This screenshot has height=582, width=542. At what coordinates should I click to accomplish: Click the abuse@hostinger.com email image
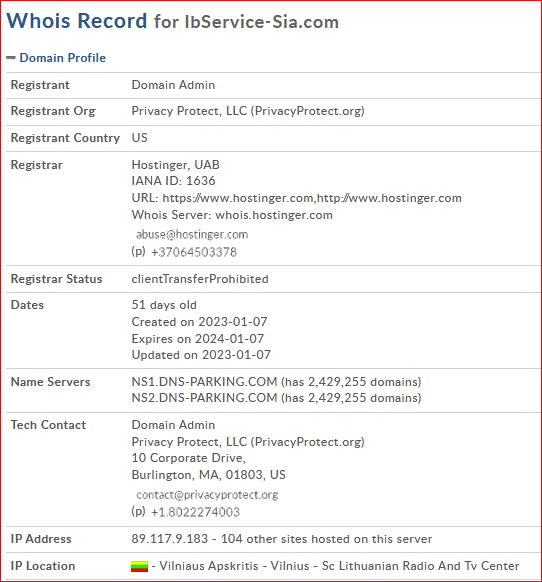click(192, 235)
